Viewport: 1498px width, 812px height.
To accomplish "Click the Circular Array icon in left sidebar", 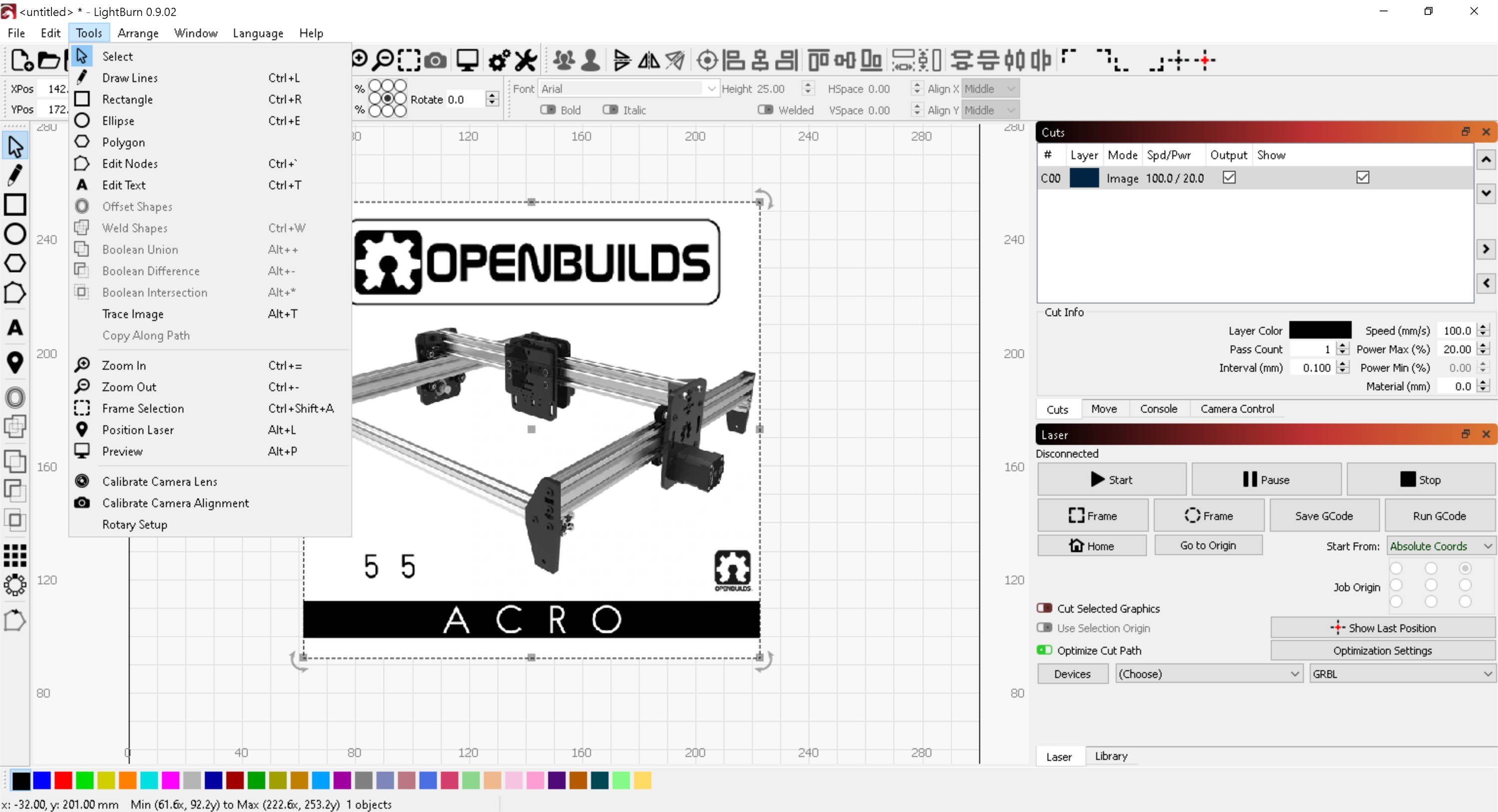I will tap(15, 585).
